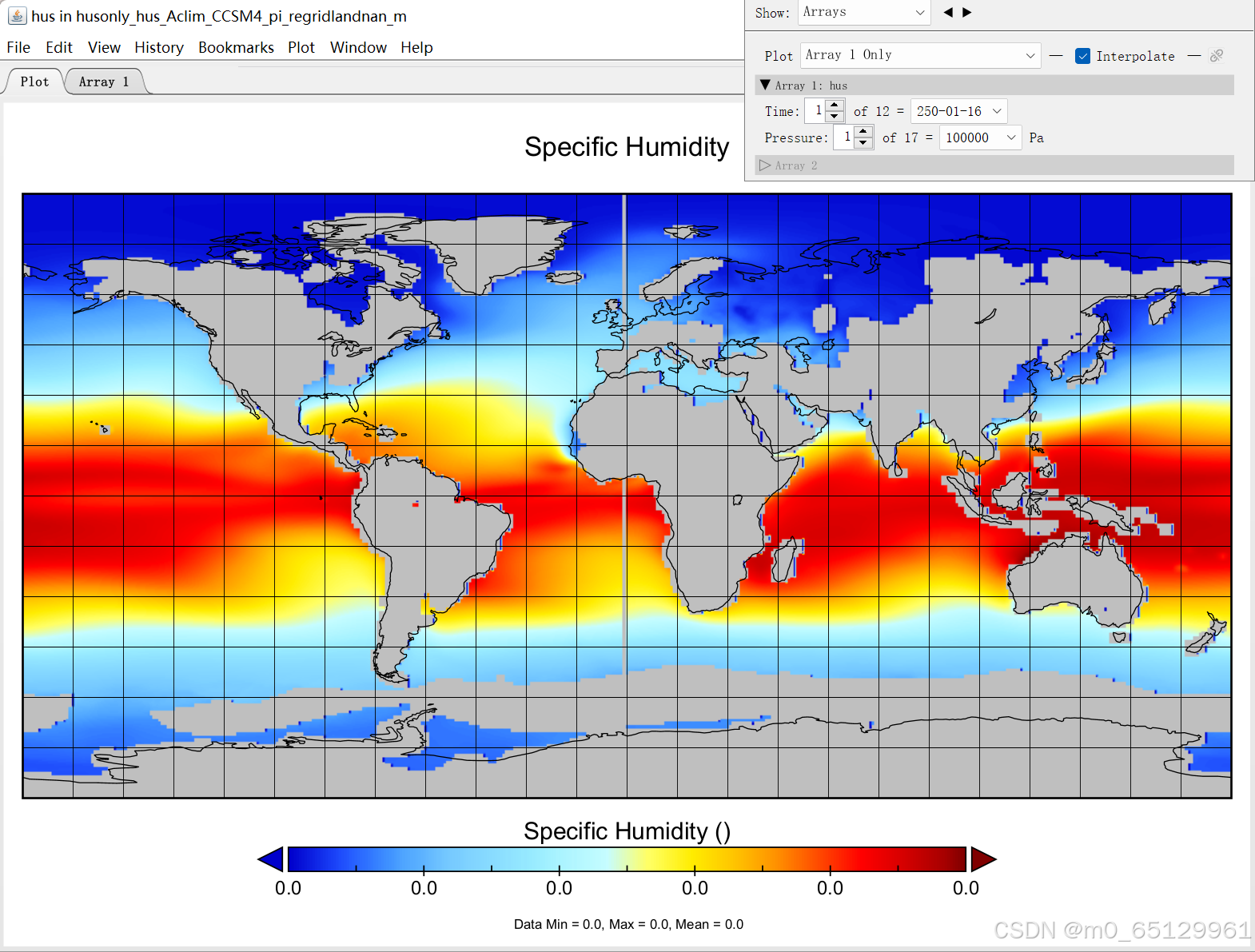This screenshot has height=952, width=1255.
Task: Click the Data Min Max Mean text
Action: (628, 924)
